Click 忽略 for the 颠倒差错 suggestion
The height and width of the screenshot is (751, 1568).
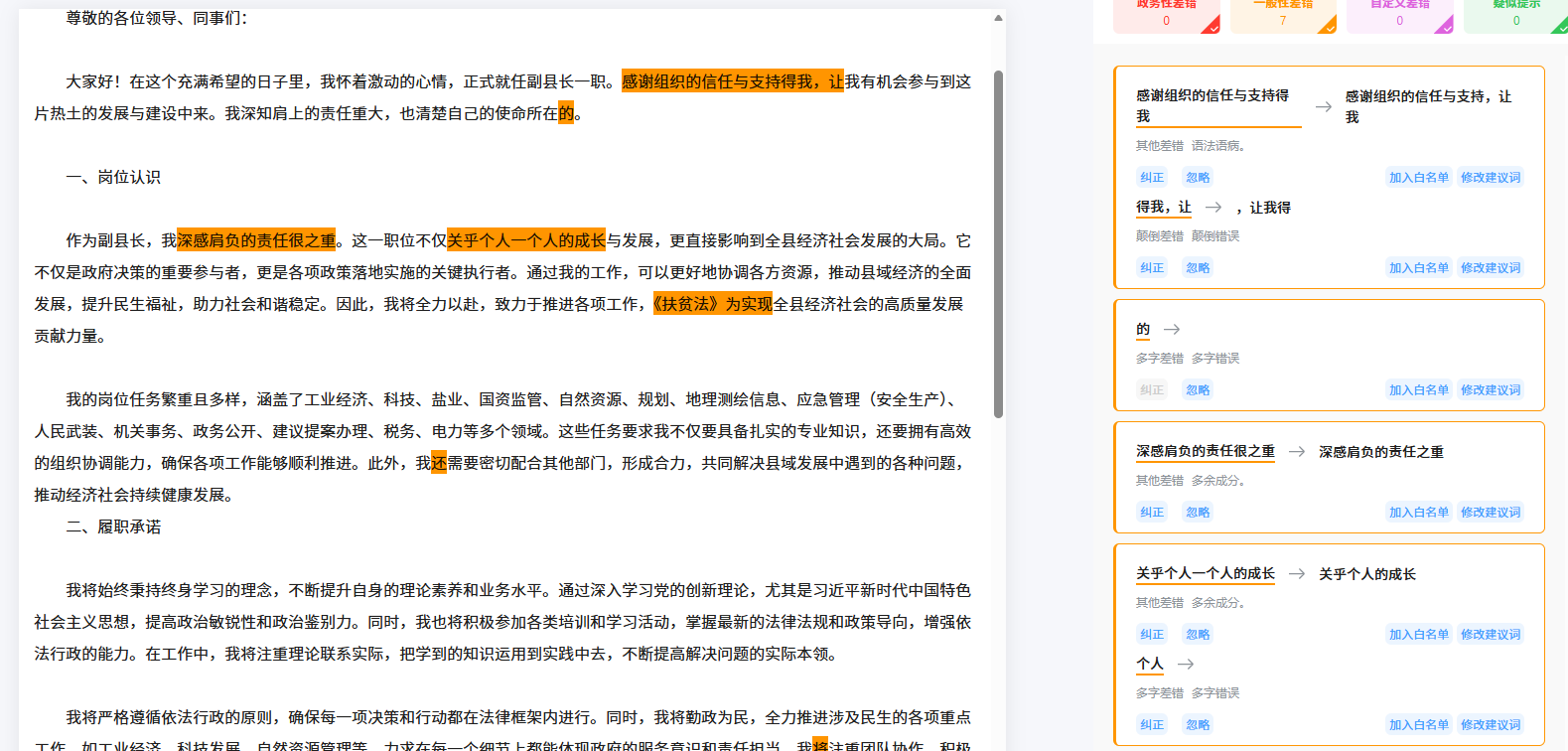(x=1198, y=268)
